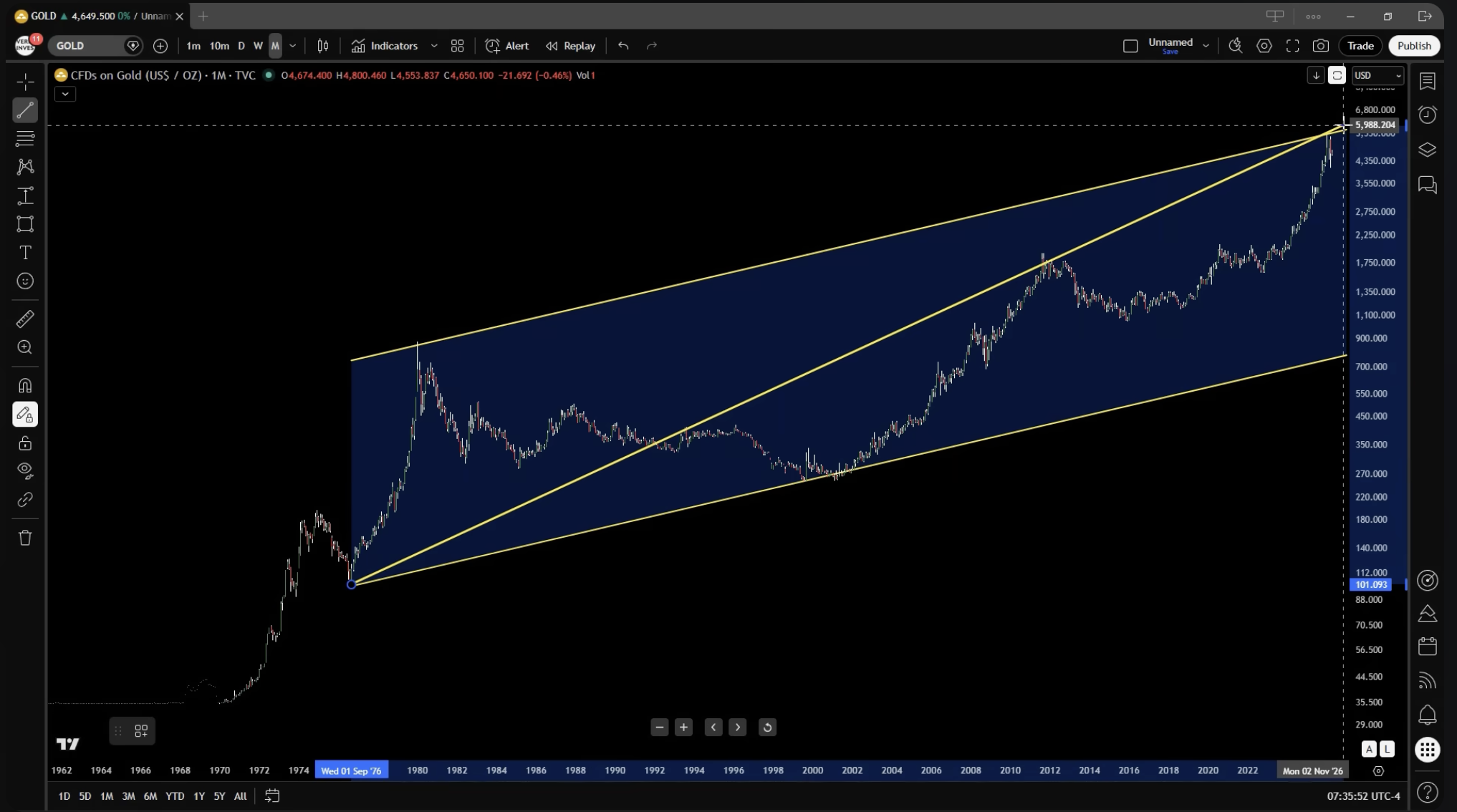The image size is (1457, 812).
Task: Select the trend line drawing tool
Action: pyautogui.click(x=25, y=110)
